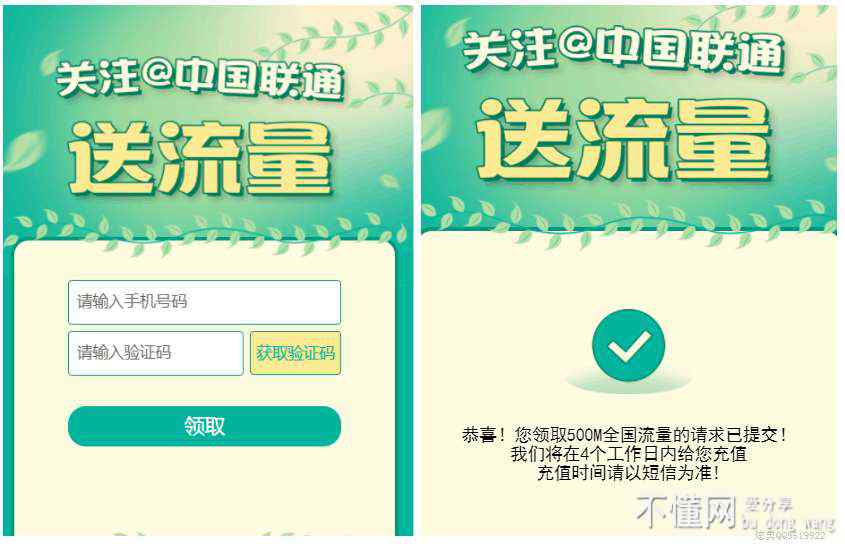This screenshot has height=544, width=845.
Task: Click the bu dong wang watermark text
Action: [x=788, y=522]
